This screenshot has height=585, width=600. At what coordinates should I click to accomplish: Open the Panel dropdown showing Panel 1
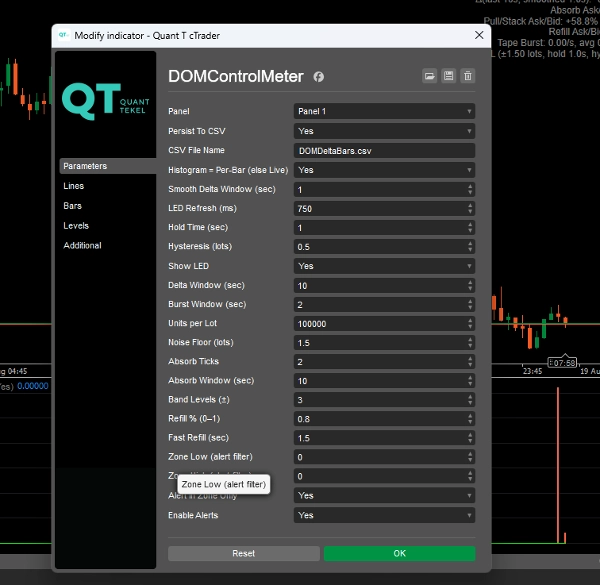click(x=384, y=111)
